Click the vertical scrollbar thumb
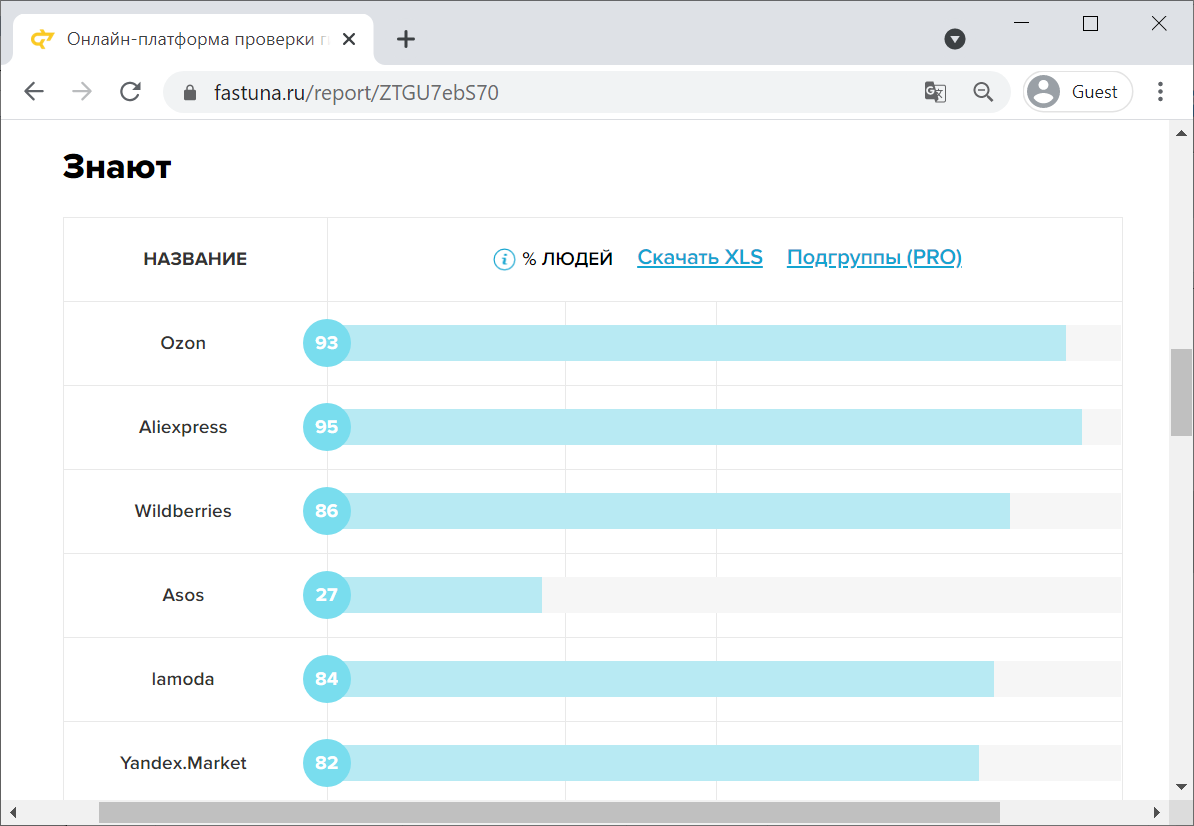This screenshot has height=826, width=1194. click(x=1181, y=391)
